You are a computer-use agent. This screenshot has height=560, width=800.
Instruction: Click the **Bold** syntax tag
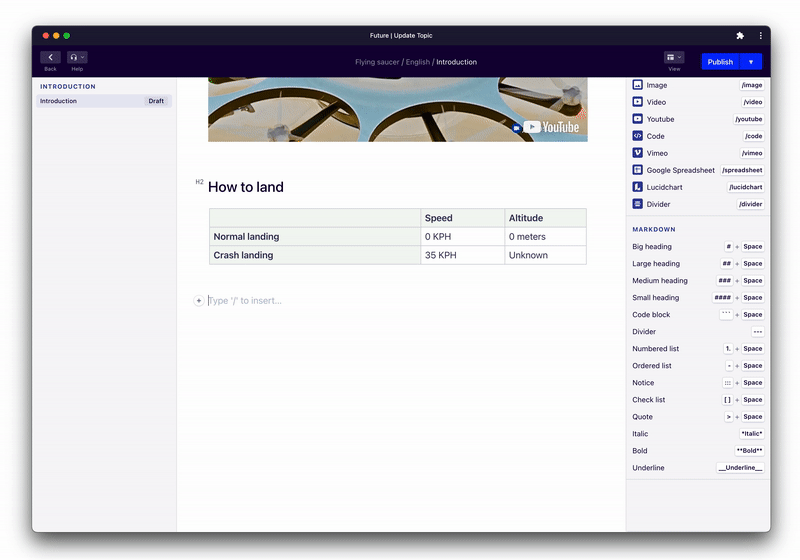click(x=749, y=451)
